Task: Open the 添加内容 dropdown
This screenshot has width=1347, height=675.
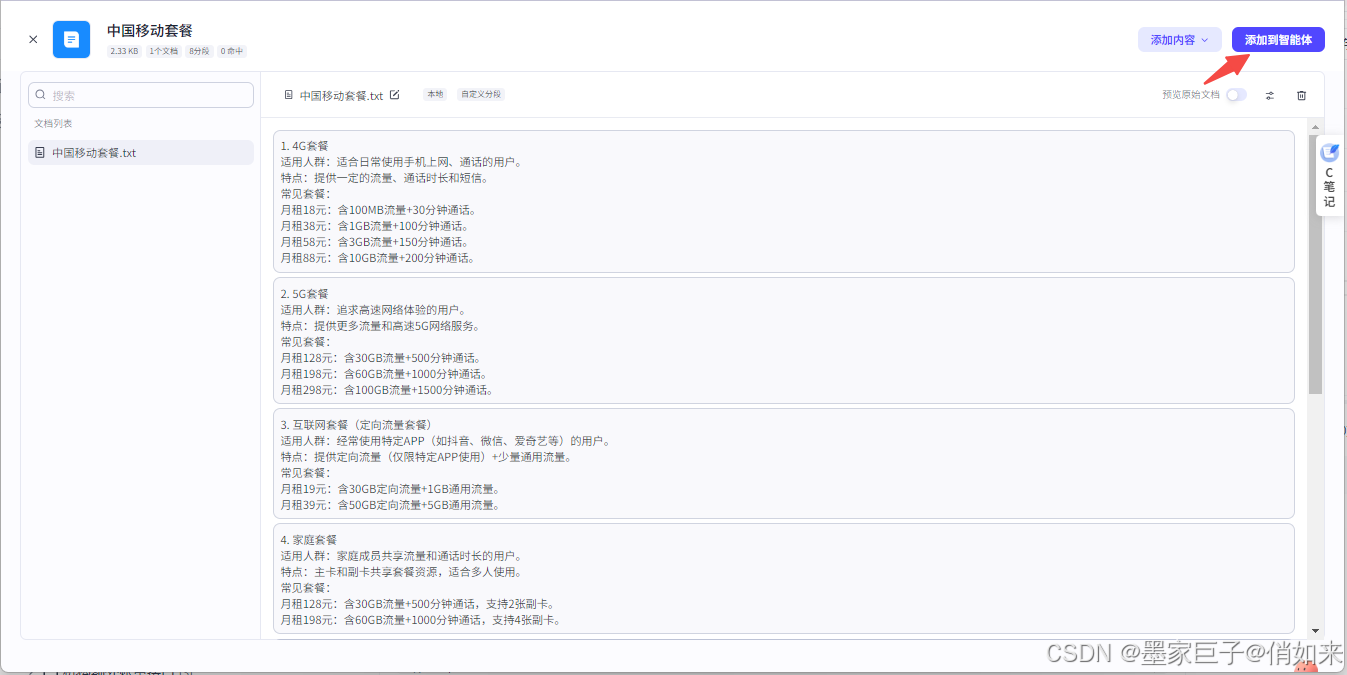Action: pos(1180,40)
